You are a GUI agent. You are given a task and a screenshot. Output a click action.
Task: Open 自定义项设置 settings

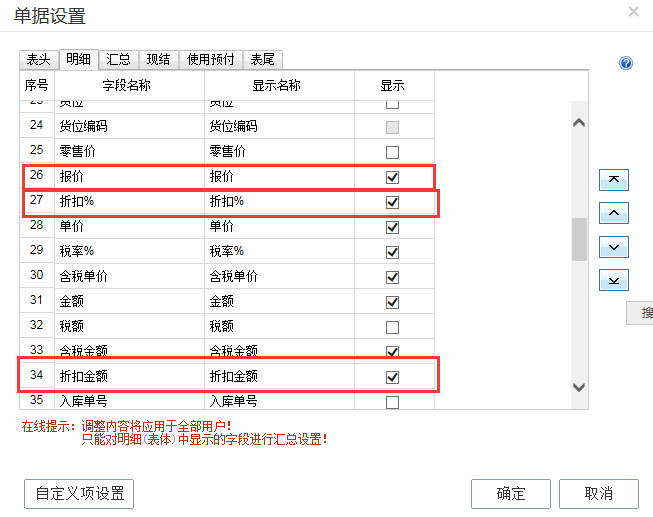tap(79, 493)
